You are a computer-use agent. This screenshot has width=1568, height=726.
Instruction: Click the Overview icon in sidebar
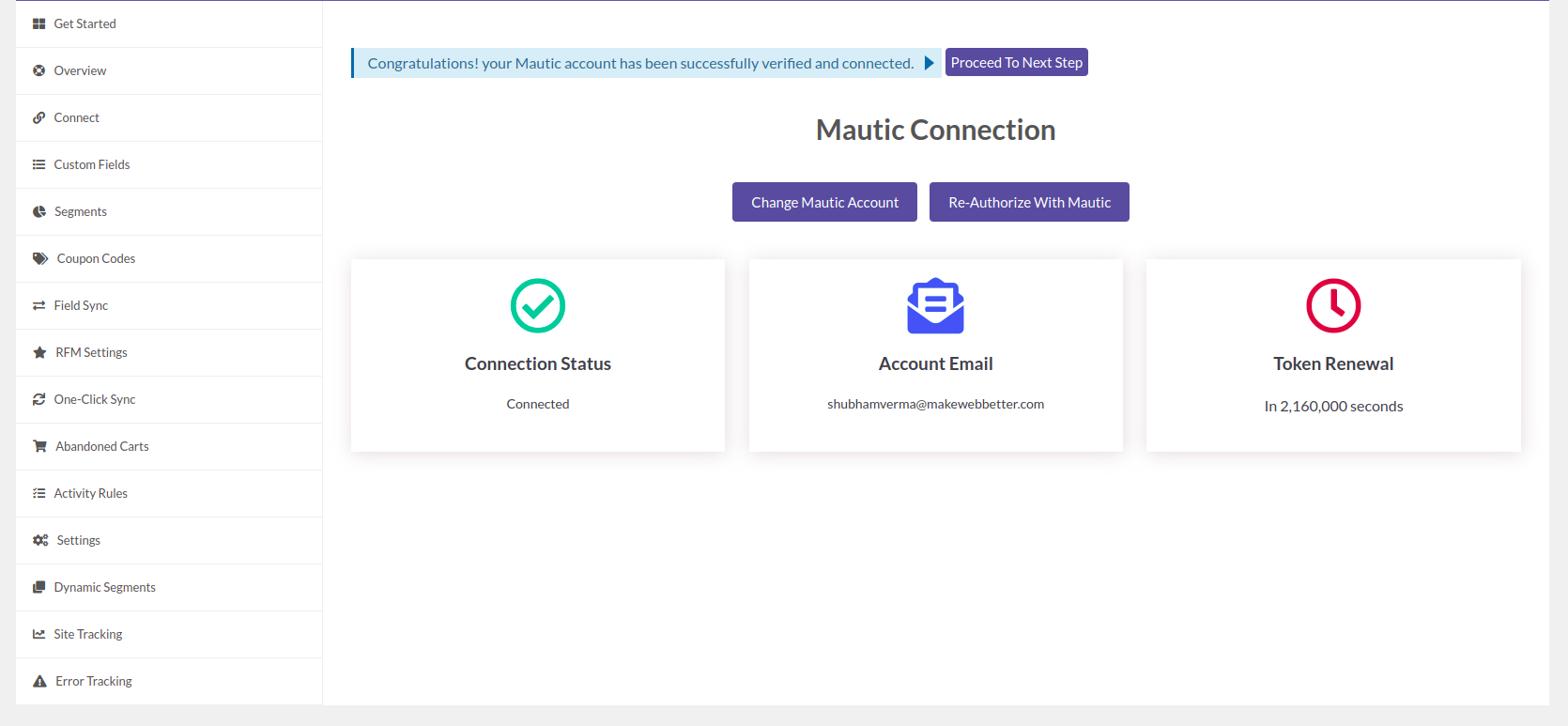click(x=38, y=70)
